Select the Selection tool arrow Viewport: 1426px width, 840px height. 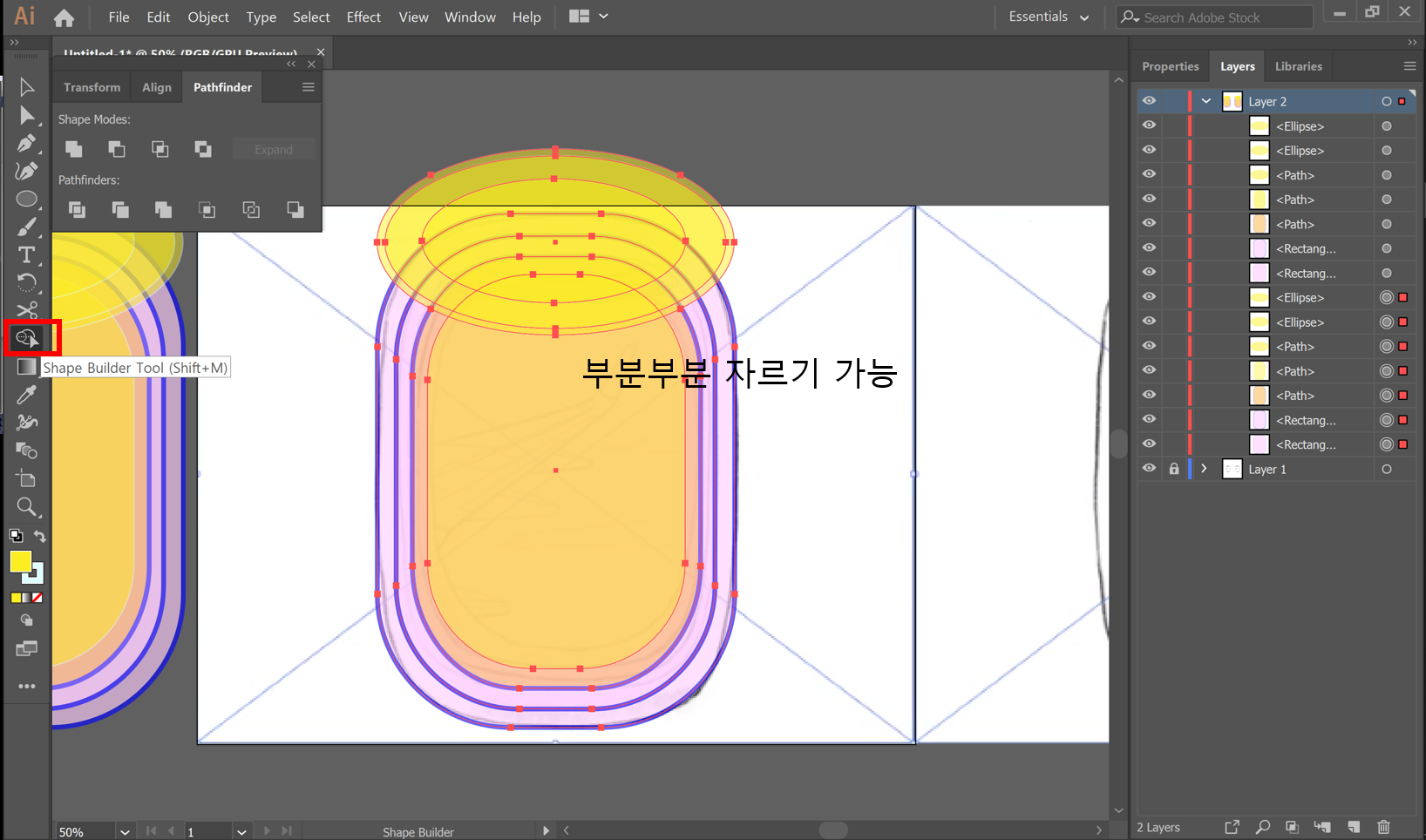[x=26, y=87]
